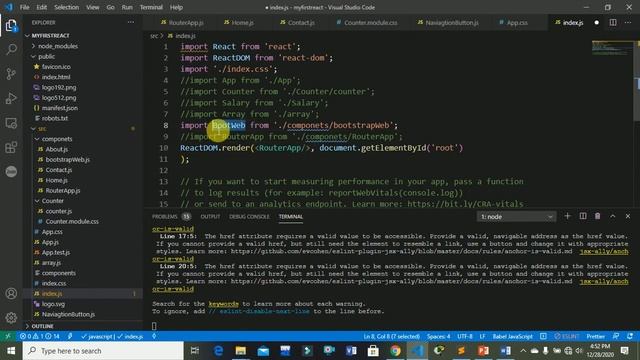
Task: Open Google Chrome from taskbar
Action: (x=395, y=351)
